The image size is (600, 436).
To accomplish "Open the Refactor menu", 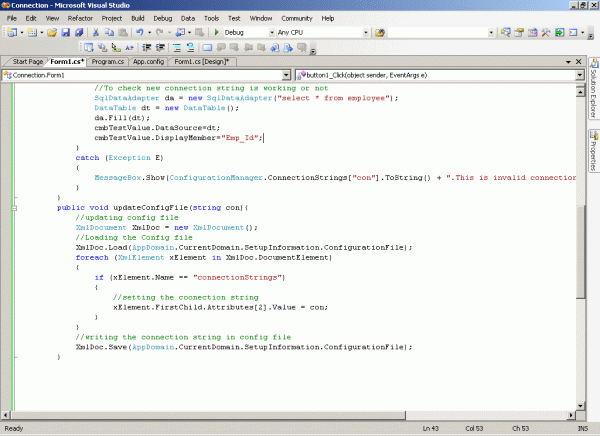I will 80,18.
